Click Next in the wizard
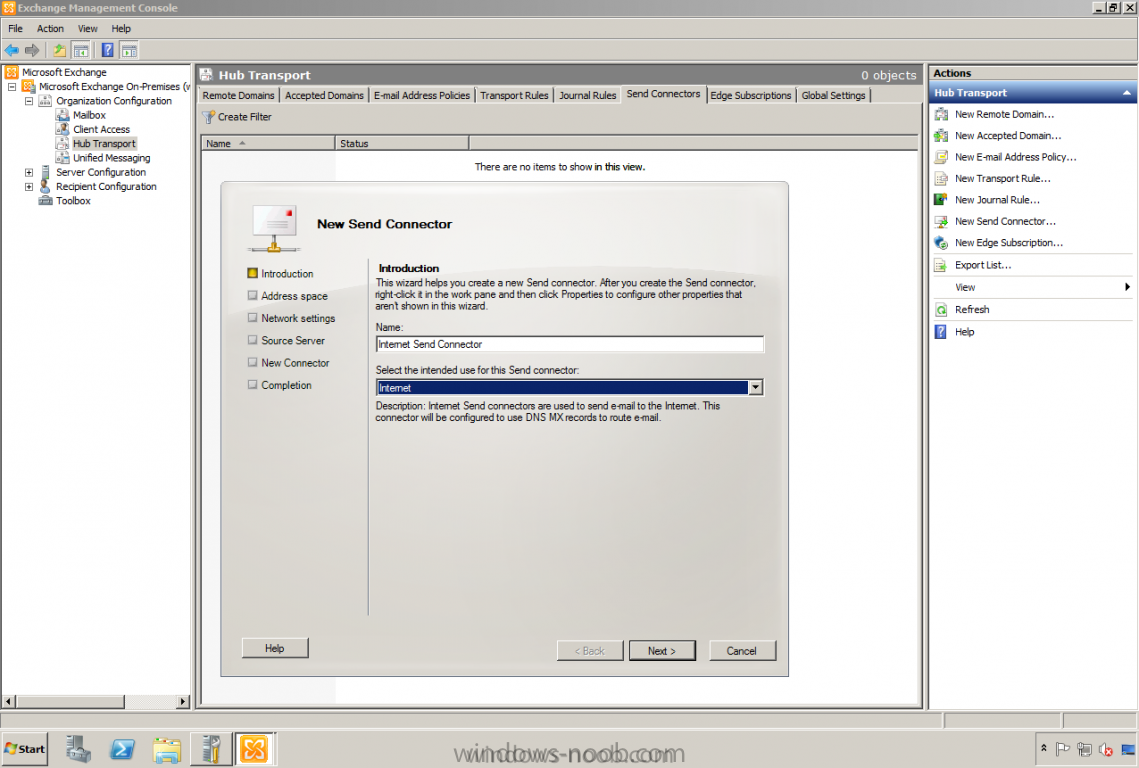 (x=662, y=650)
